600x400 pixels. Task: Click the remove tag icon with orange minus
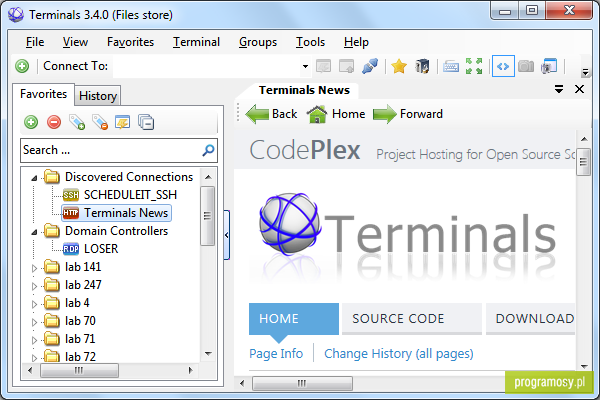point(100,122)
